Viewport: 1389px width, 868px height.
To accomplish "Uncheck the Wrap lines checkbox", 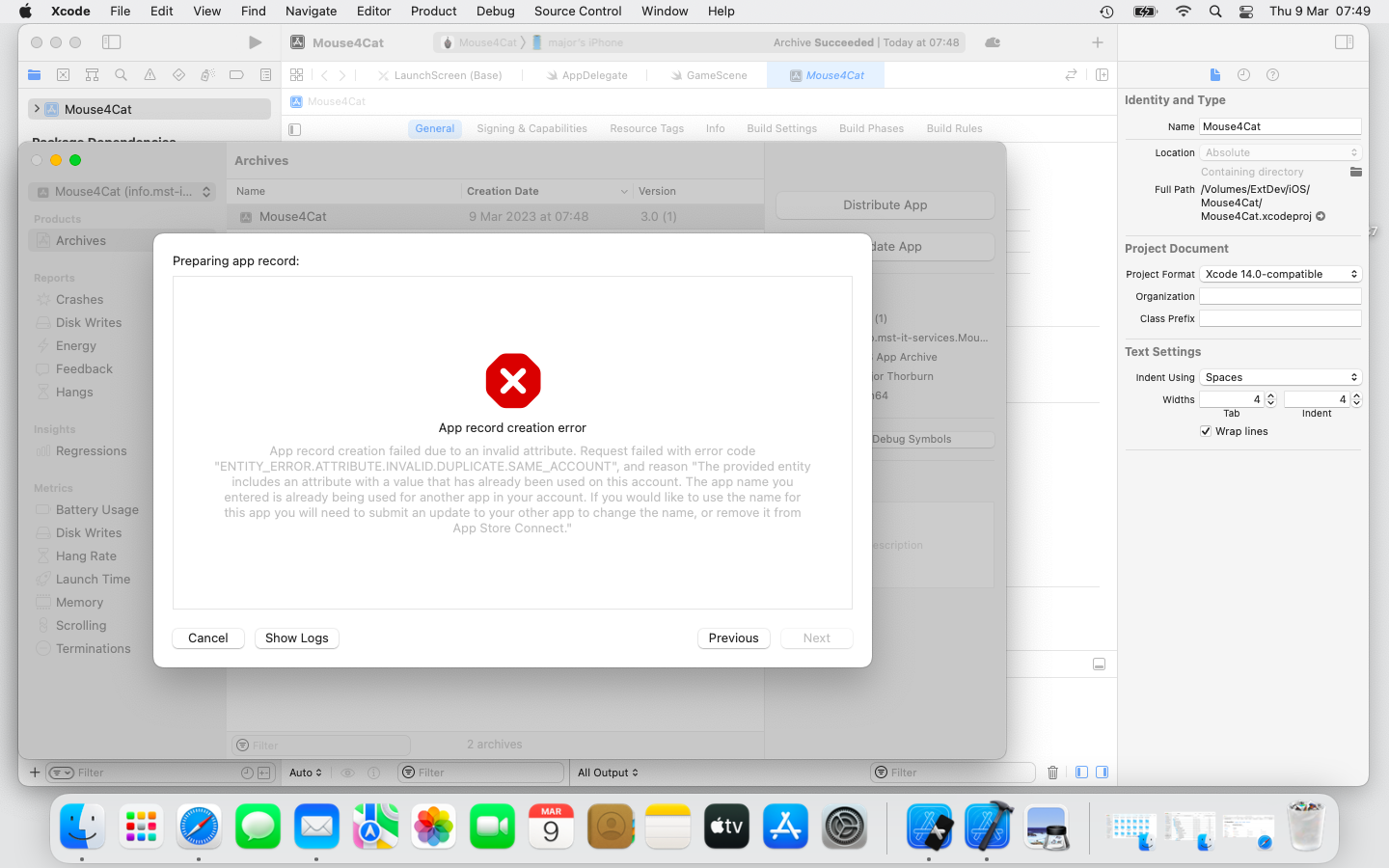I will click(1206, 431).
